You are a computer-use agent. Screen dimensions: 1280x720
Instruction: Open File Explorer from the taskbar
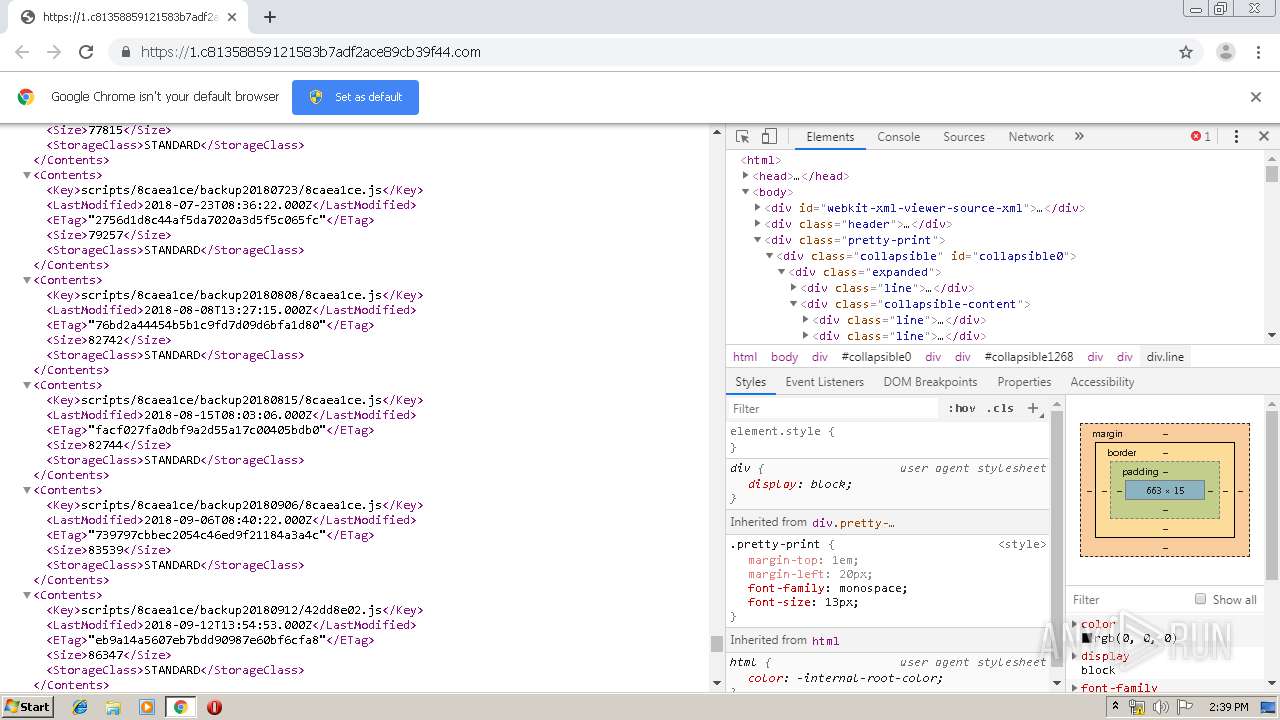coord(113,707)
